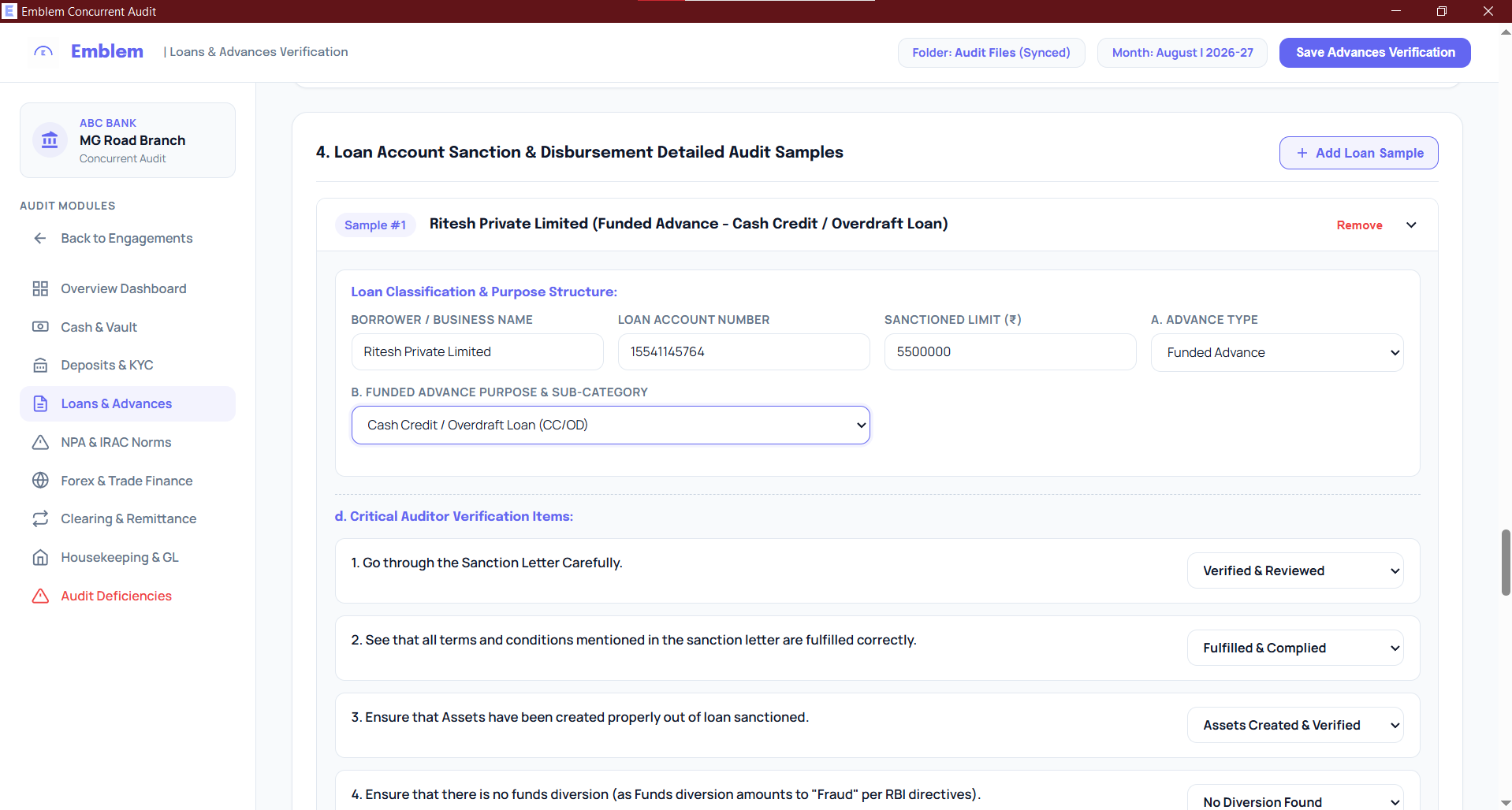Click Save Advances Verification button
The image size is (1512, 810).
coord(1375,53)
